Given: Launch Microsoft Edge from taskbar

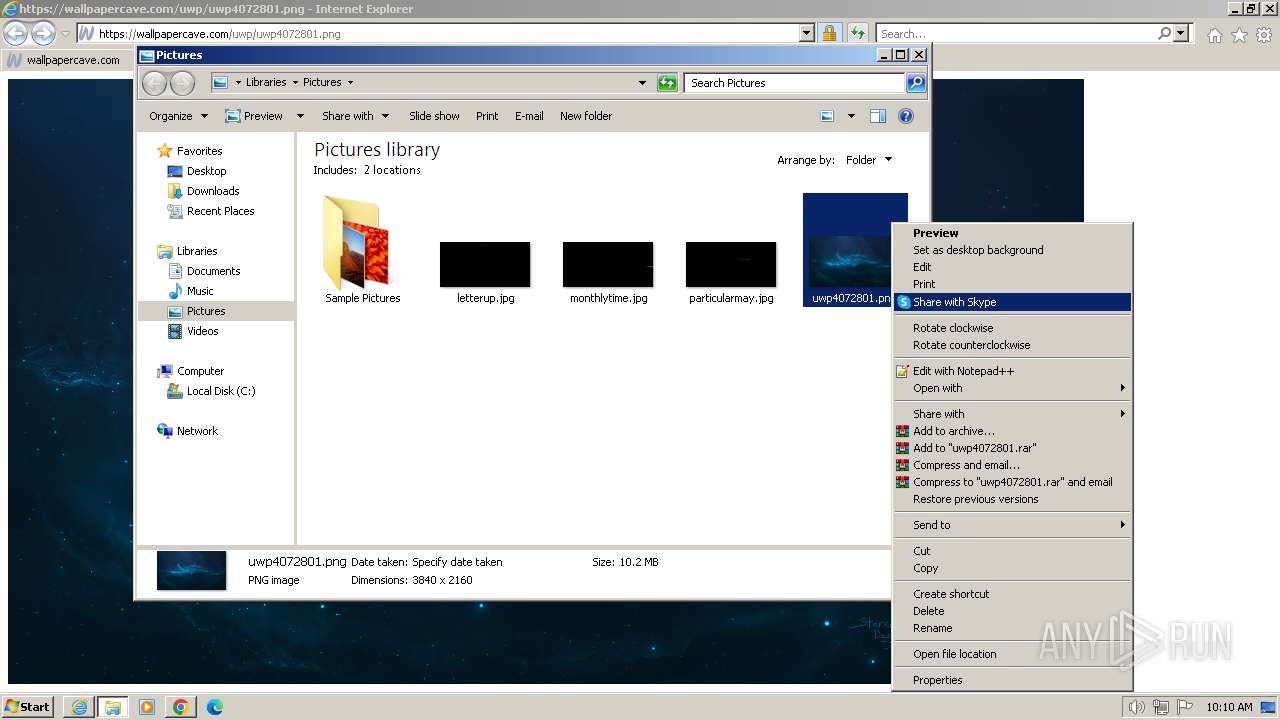Looking at the screenshot, I should 214,707.
